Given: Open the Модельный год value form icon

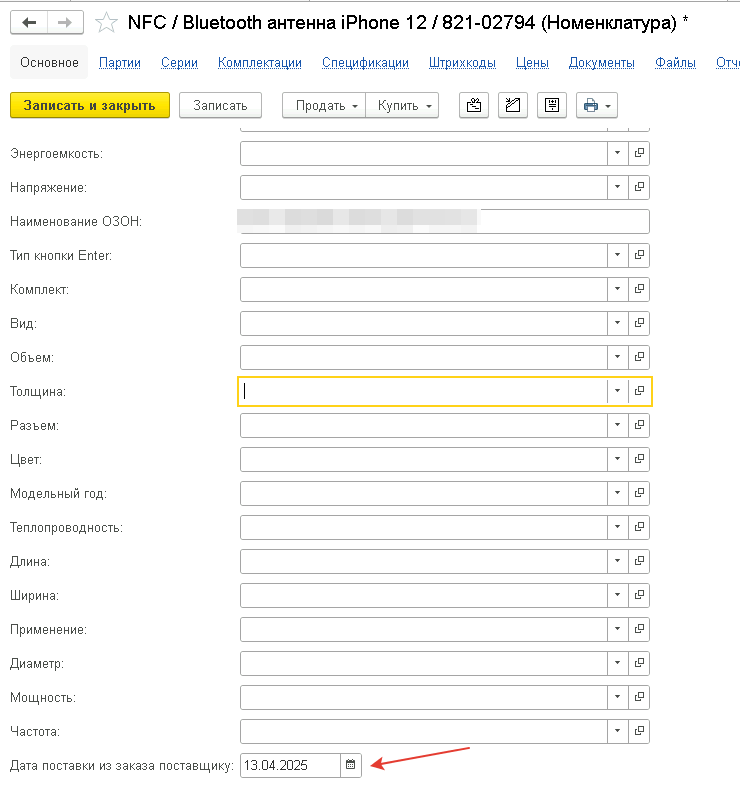Looking at the screenshot, I should click(x=639, y=493).
